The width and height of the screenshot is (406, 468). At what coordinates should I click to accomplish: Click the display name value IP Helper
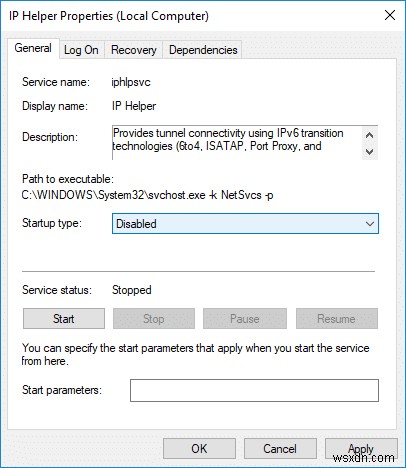[134, 106]
